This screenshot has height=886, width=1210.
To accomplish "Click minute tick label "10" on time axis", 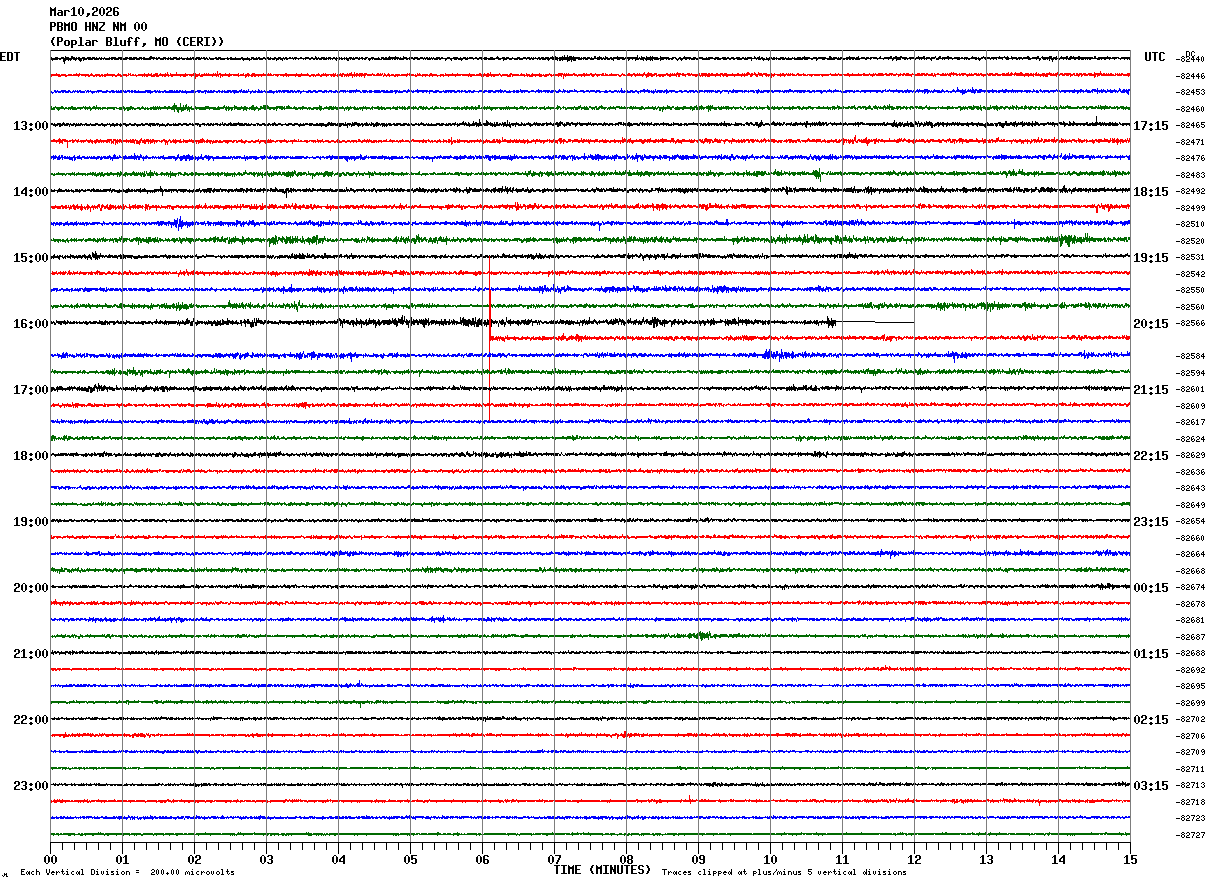I will [x=770, y=860].
